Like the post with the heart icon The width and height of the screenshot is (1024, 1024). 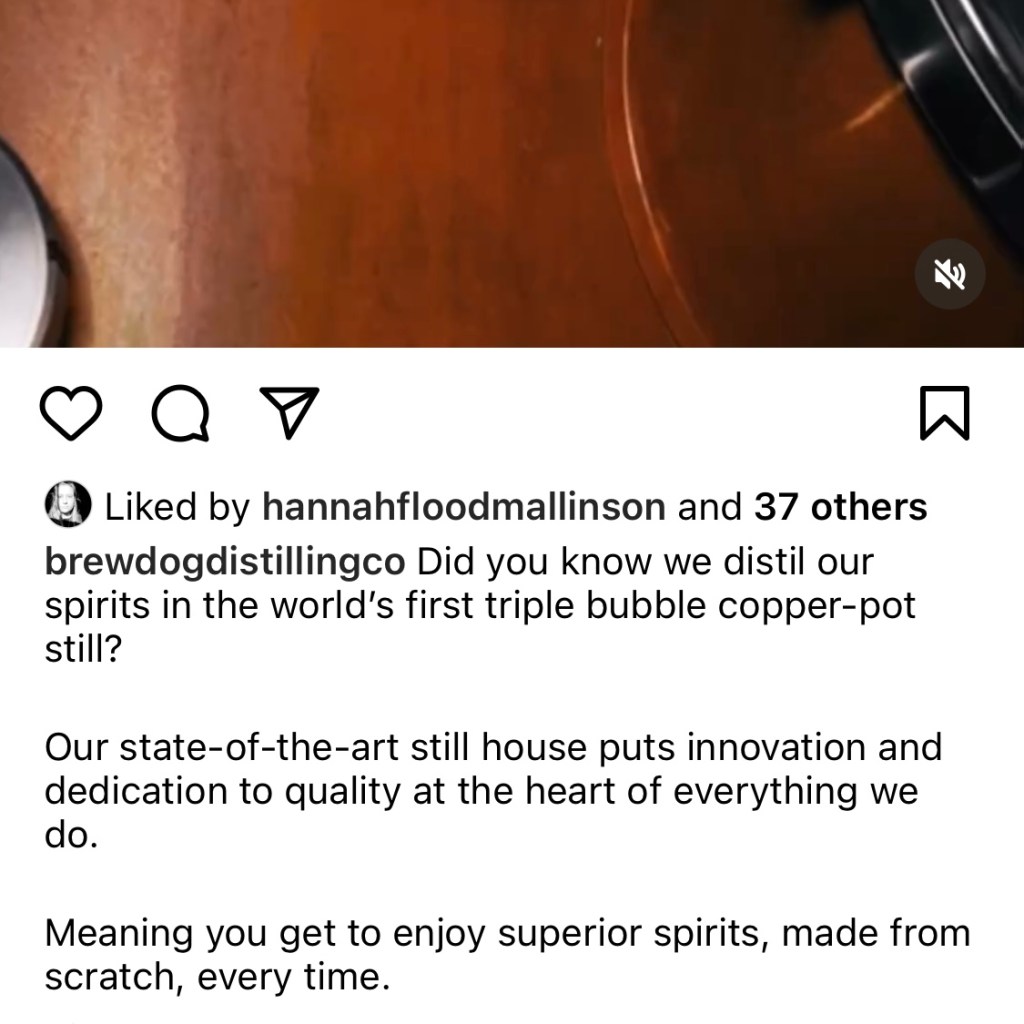71,412
